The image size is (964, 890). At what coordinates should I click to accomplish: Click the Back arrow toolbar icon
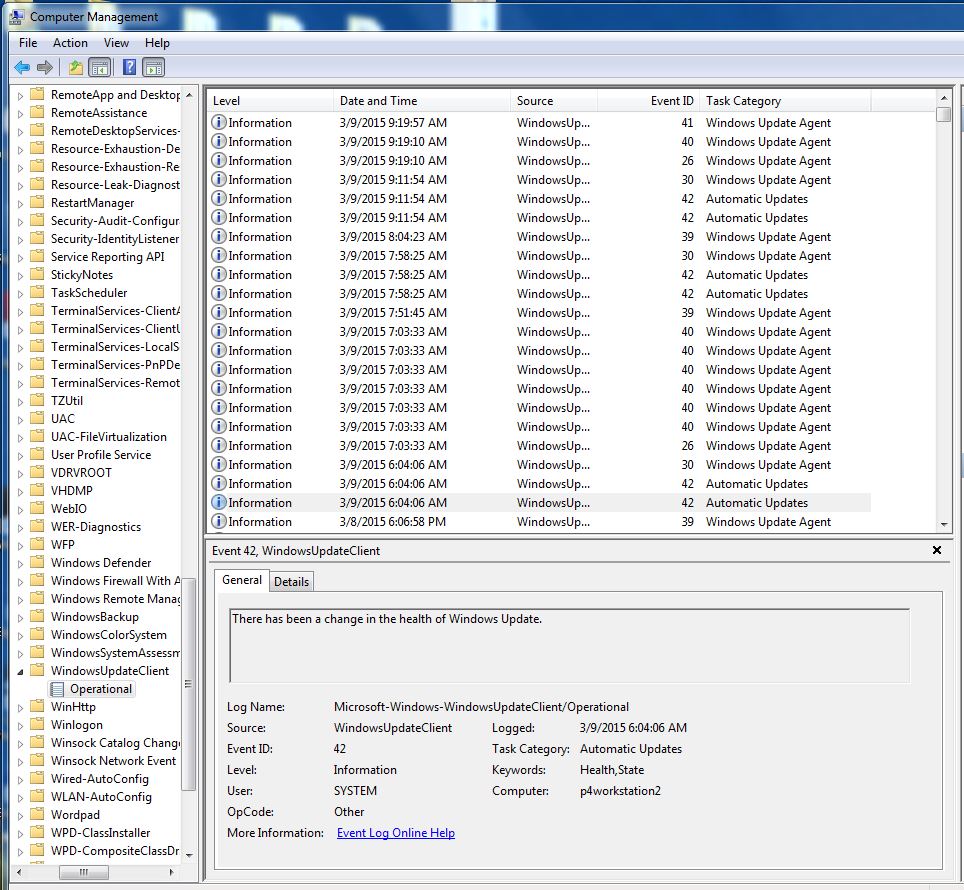pyautogui.click(x=21, y=68)
